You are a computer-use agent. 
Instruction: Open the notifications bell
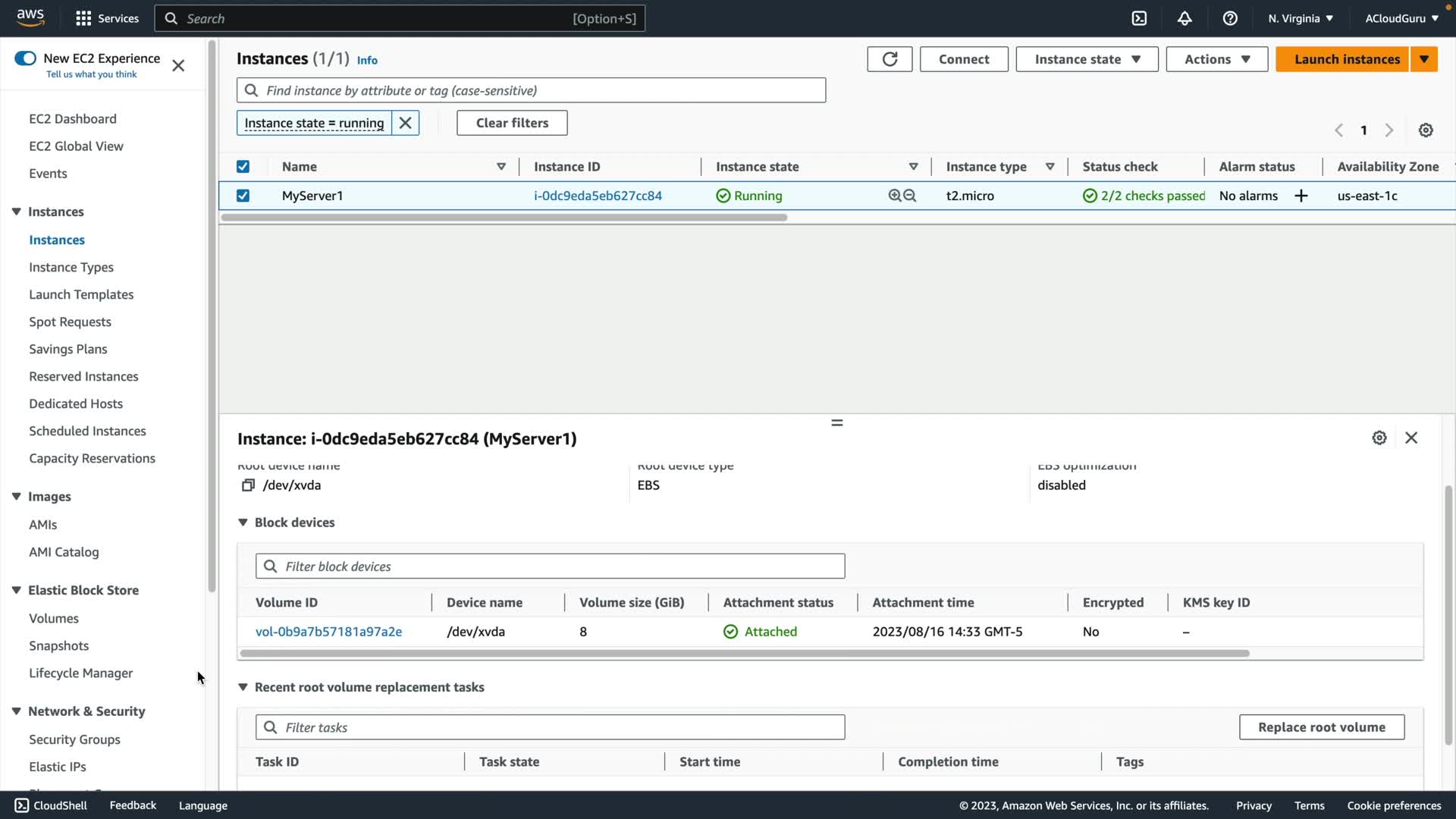tap(1185, 18)
